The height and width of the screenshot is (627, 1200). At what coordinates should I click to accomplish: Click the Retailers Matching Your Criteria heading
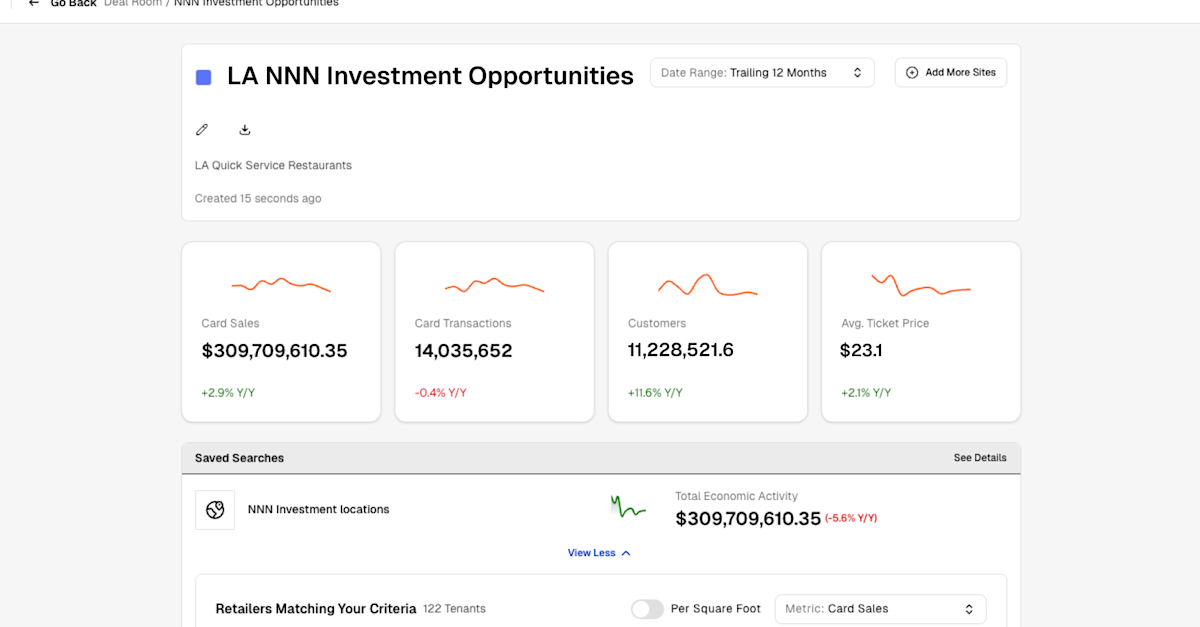[x=316, y=608]
